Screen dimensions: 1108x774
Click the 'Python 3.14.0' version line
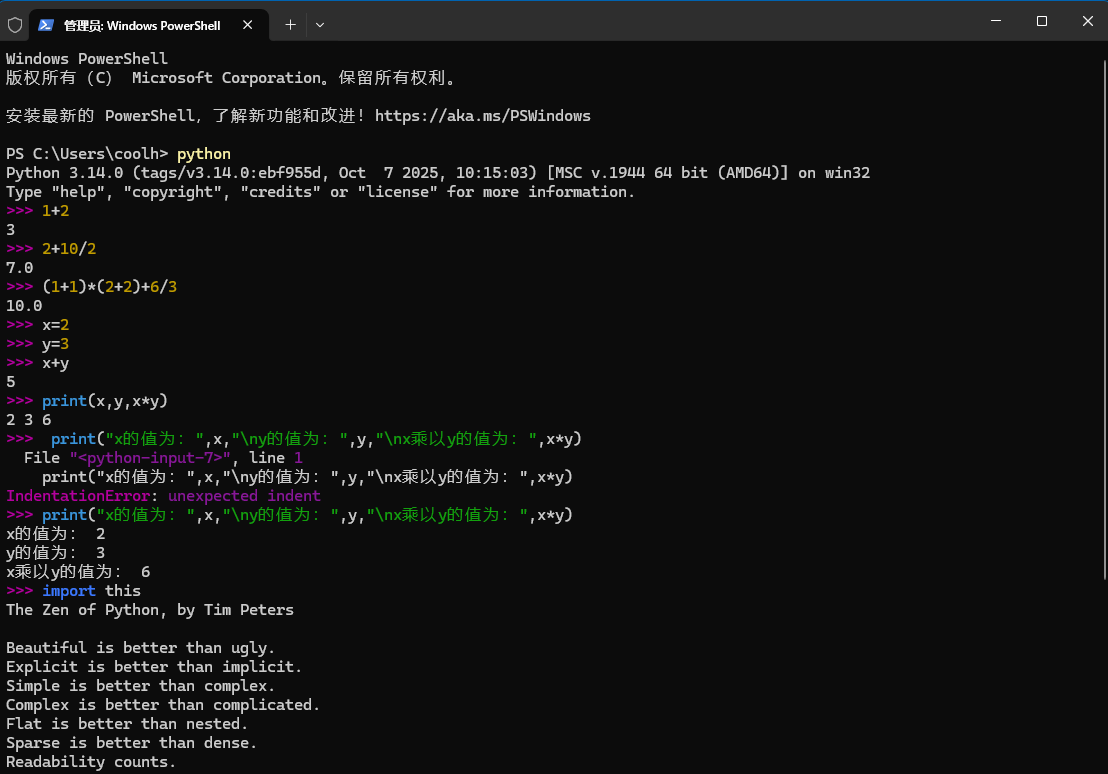pyautogui.click(x=438, y=173)
